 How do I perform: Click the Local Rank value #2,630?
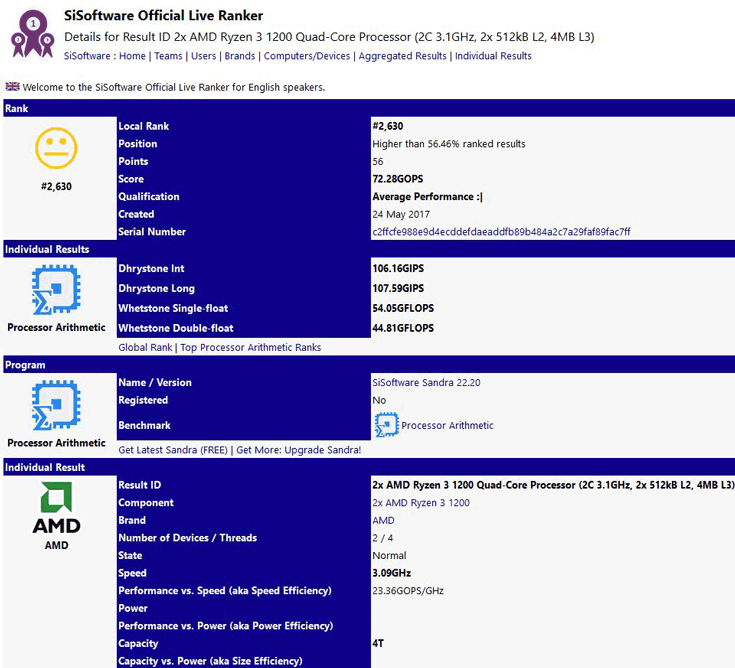coord(388,126)
